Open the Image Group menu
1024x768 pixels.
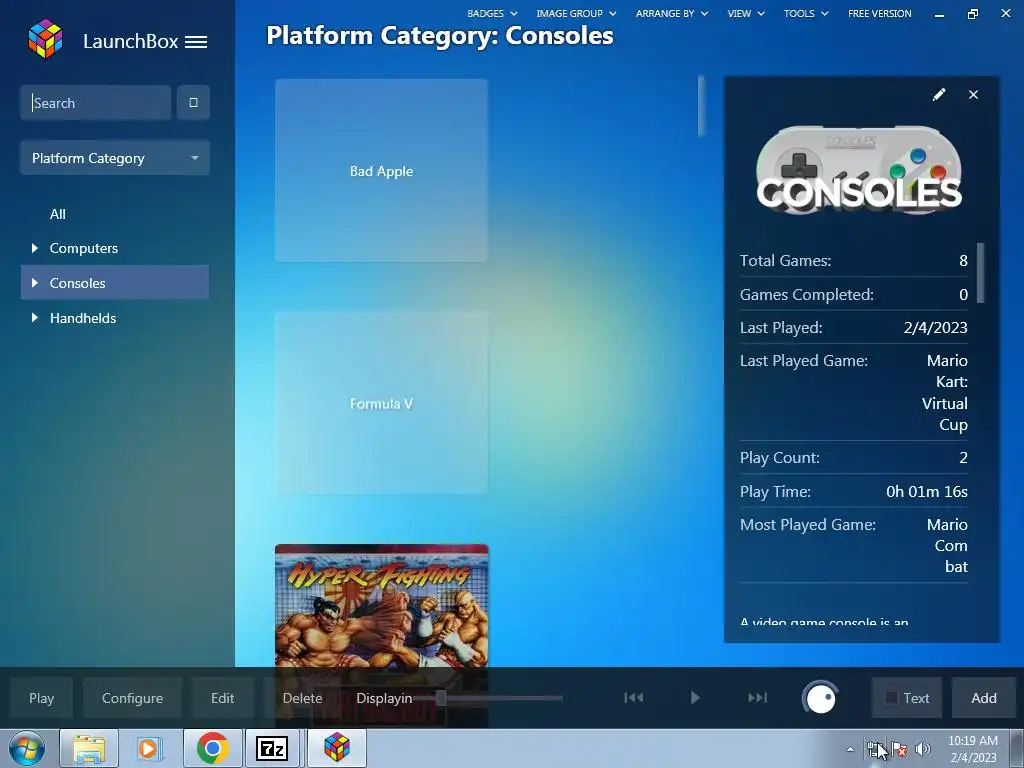576,13
